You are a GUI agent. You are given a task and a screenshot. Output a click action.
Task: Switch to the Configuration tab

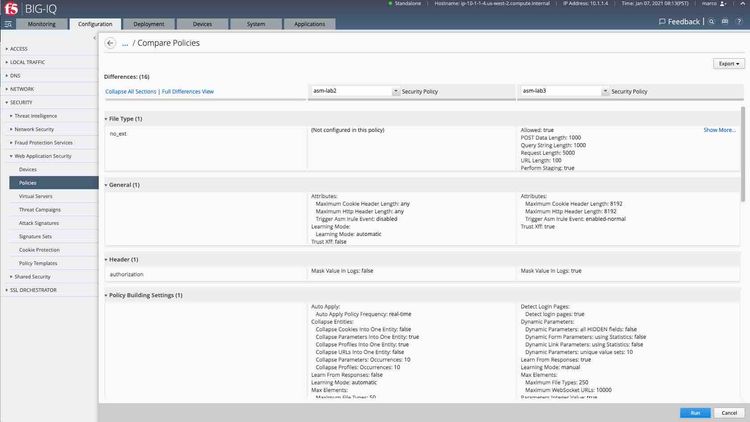(x=95, y=24)
